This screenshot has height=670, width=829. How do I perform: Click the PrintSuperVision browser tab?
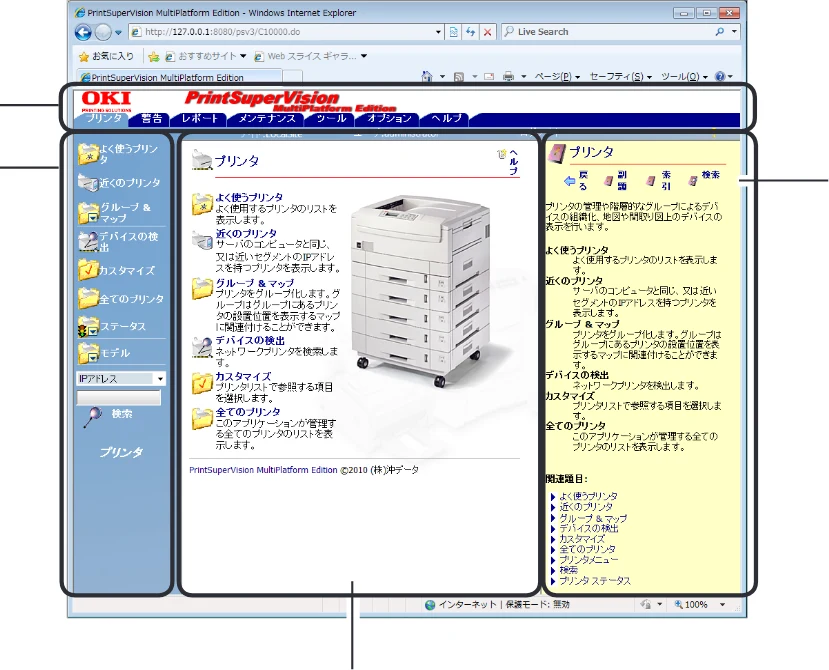click(x=178, y=77)
